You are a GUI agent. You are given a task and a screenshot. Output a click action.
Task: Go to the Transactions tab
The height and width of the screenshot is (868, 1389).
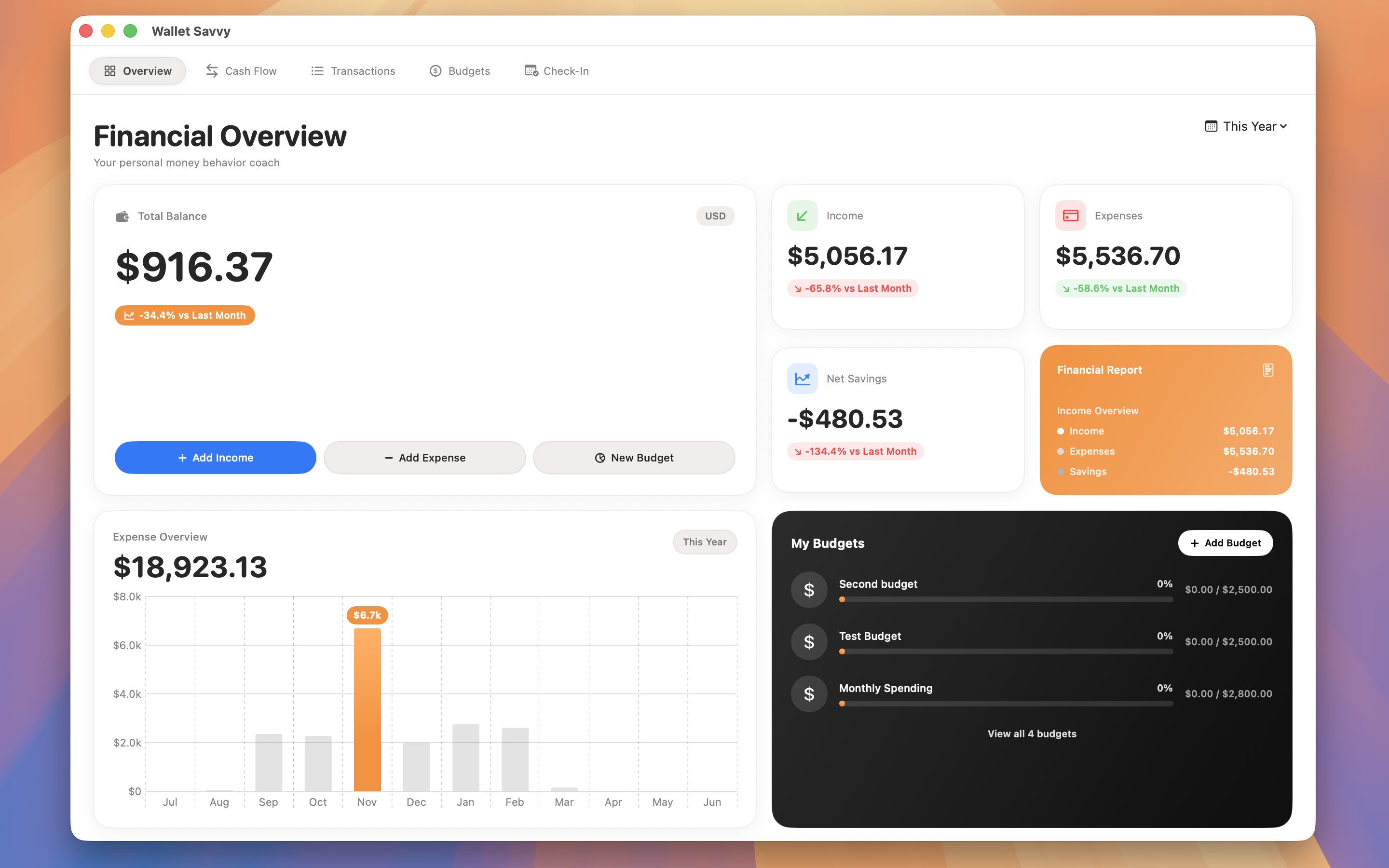tap(353, 70)
